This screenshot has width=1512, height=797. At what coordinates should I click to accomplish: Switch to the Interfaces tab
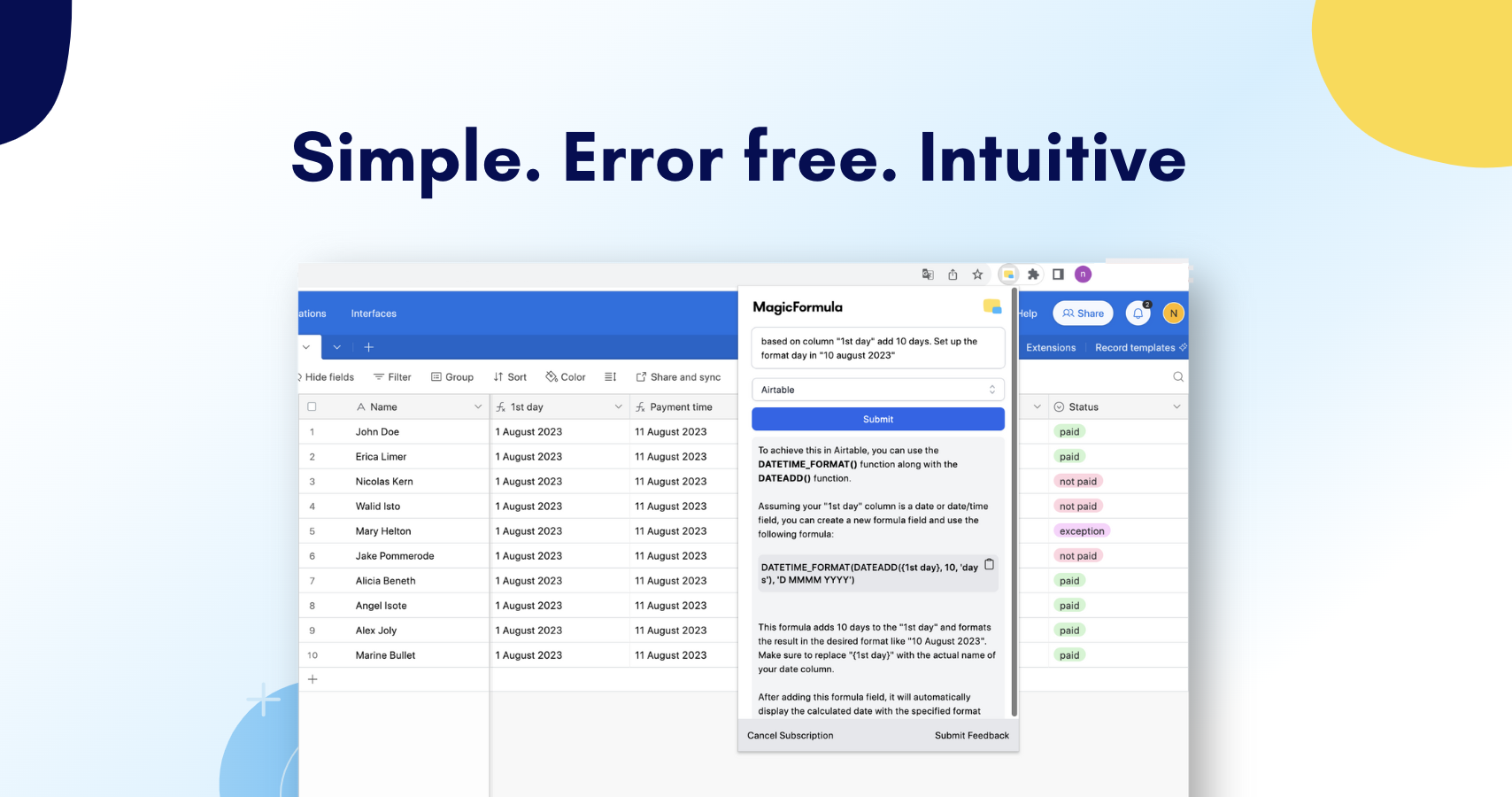(373, 313)
